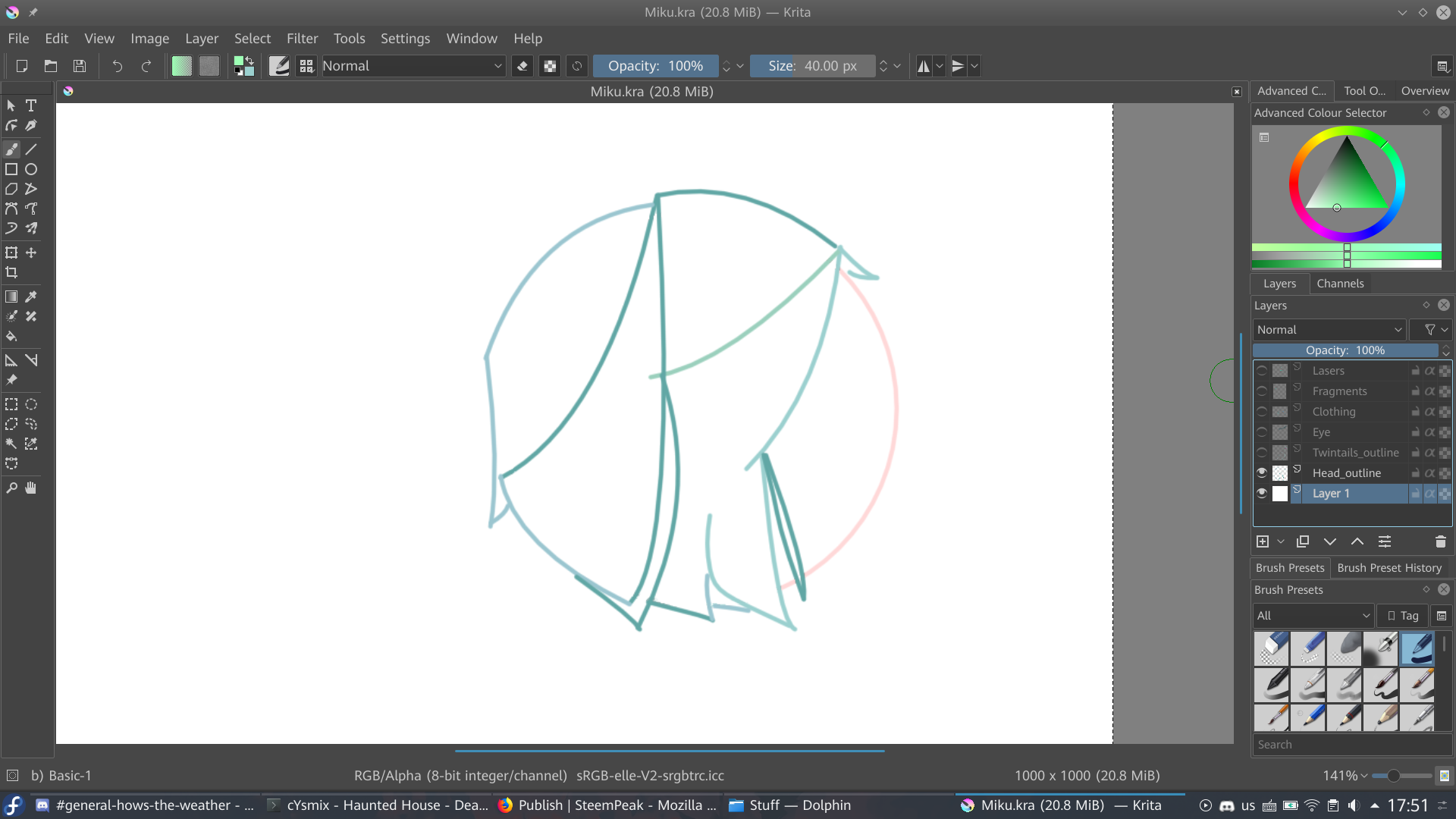Click the Tag button in Brush Presets

[x=1402, y=616]
